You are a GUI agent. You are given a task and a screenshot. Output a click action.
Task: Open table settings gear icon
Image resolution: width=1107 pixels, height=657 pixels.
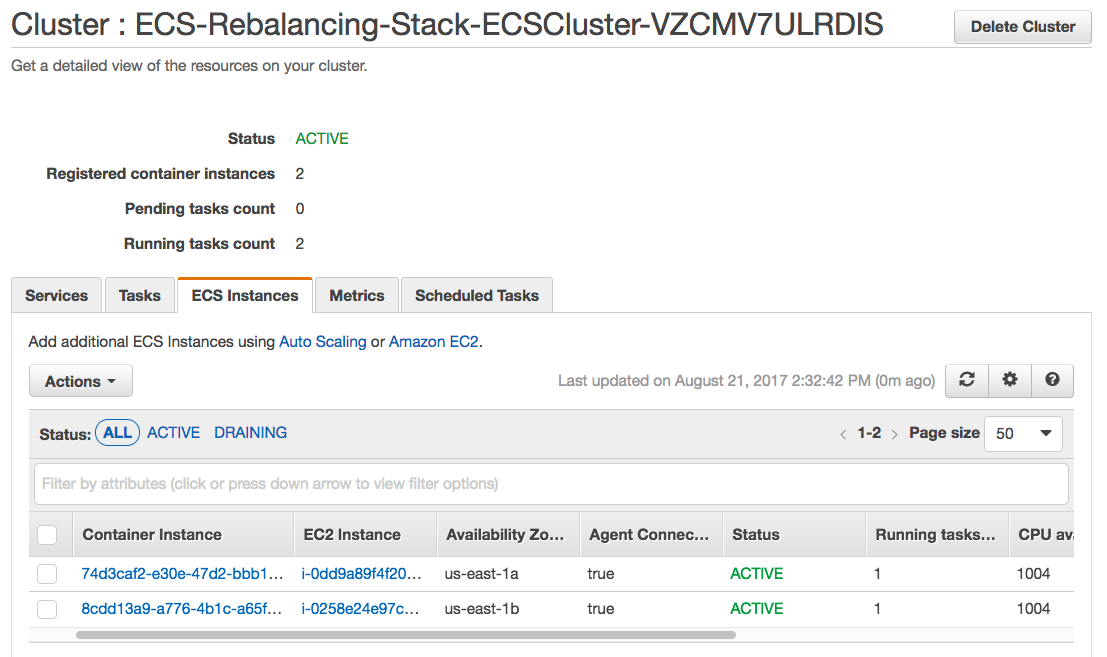coord(1010,380)
